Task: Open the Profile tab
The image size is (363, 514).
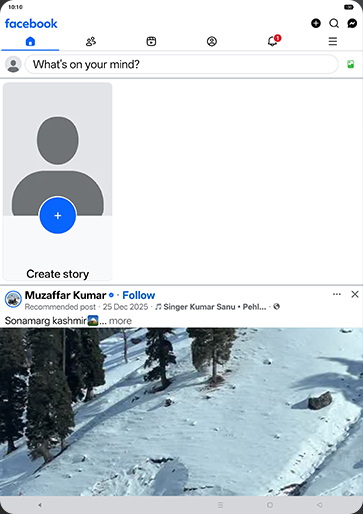Action: [212, 41]
